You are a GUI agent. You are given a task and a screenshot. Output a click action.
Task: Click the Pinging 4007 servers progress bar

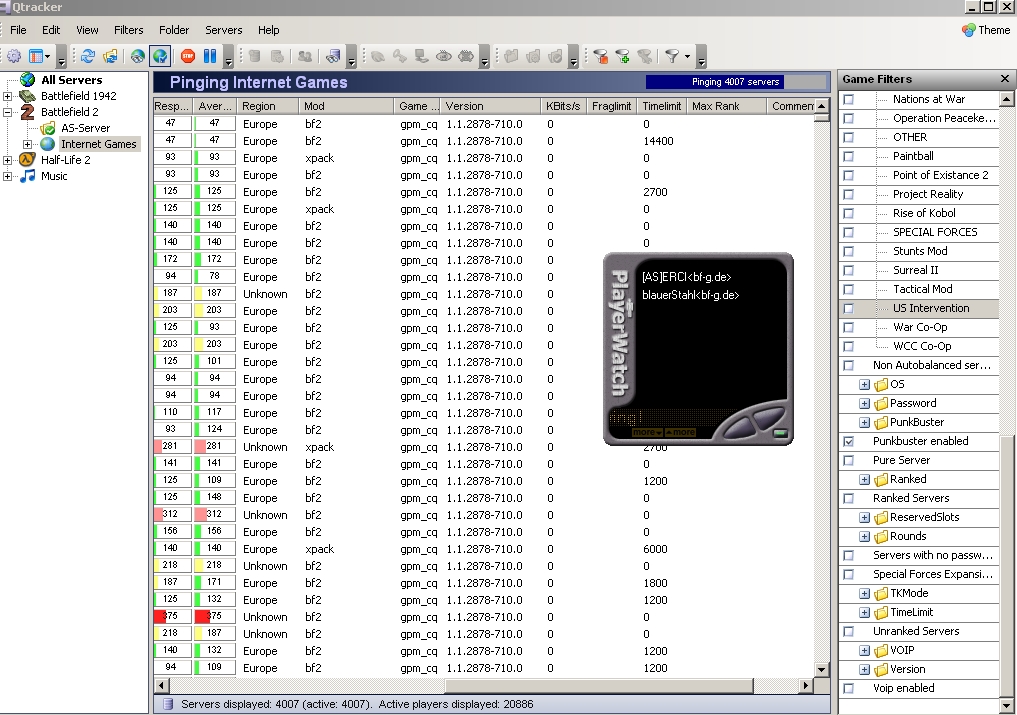pyautogui.click(x=737, y=82)
